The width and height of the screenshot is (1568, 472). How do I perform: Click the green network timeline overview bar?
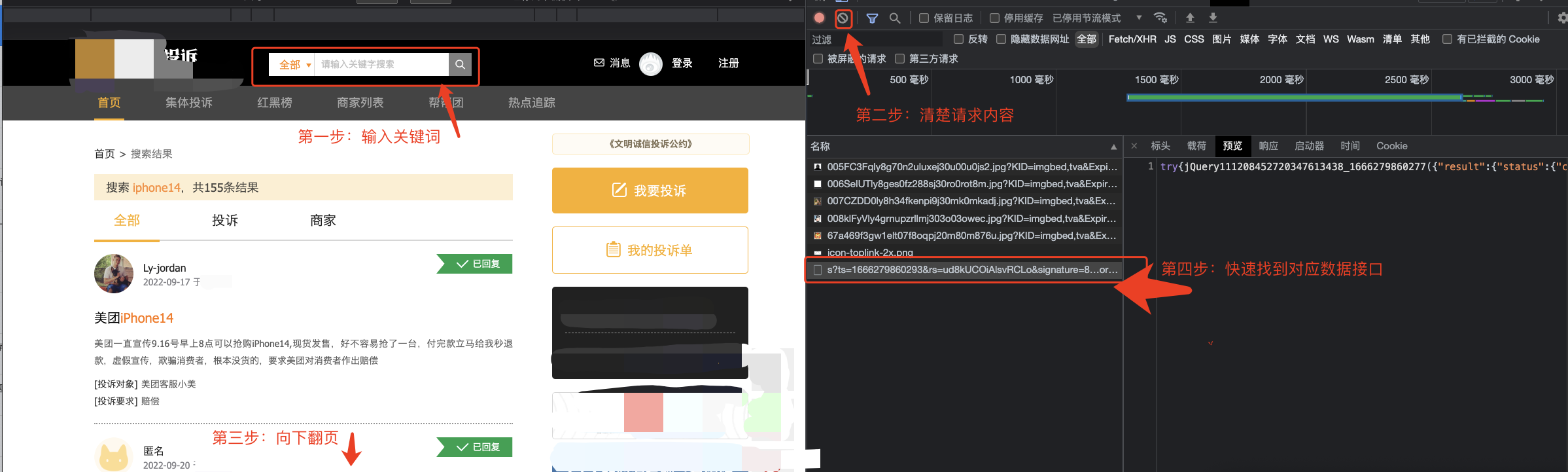1294,97
